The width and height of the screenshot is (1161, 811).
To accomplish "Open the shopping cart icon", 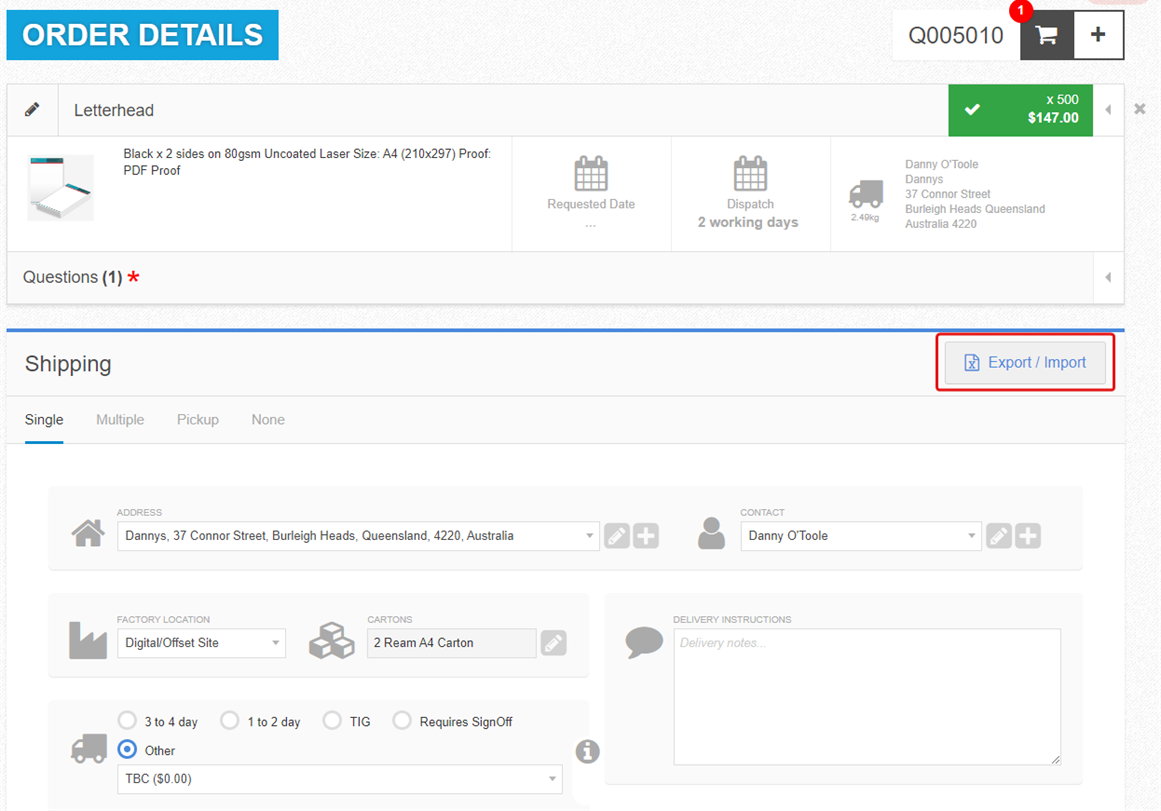I will (1046, 35).
